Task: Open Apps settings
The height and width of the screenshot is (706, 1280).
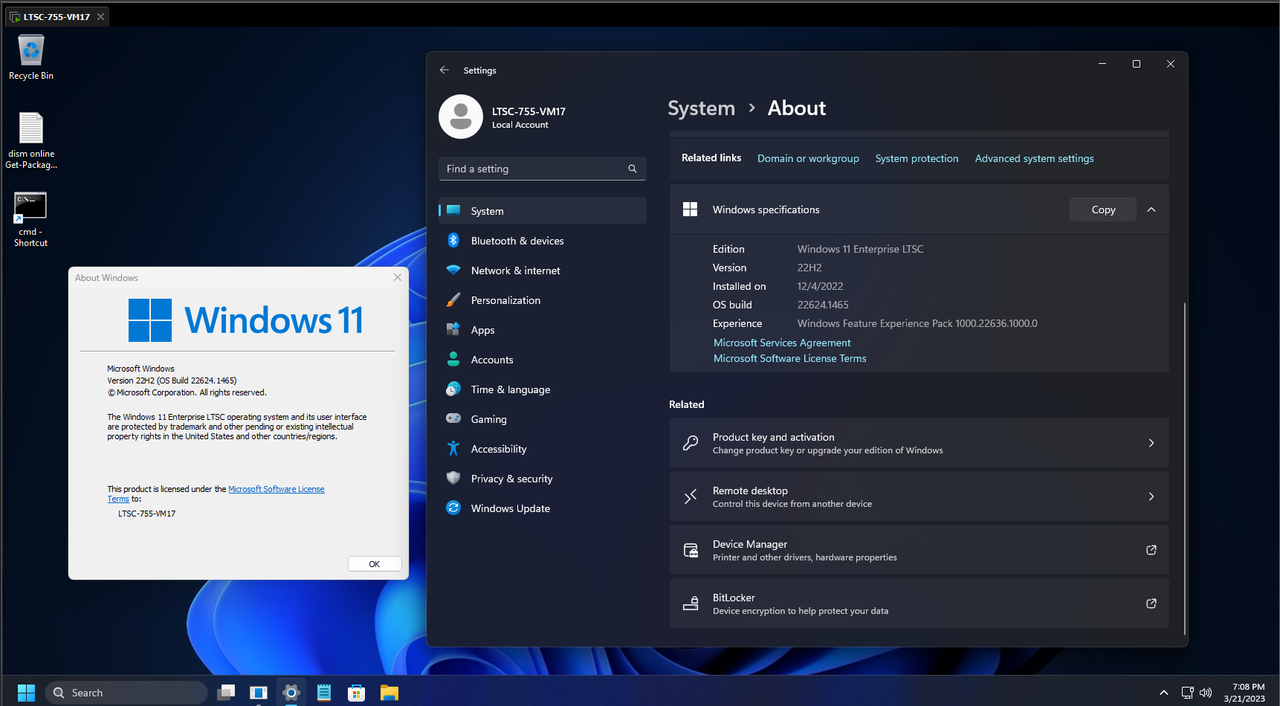Action: (x=542, y=330)
